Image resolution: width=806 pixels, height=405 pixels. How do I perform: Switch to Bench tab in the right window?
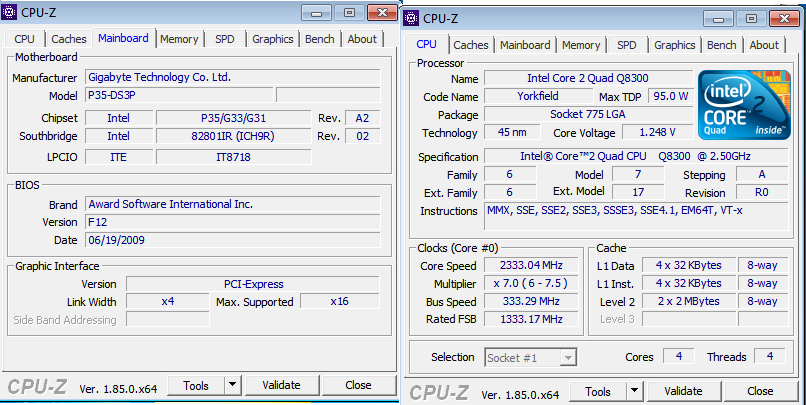[721, 45]
